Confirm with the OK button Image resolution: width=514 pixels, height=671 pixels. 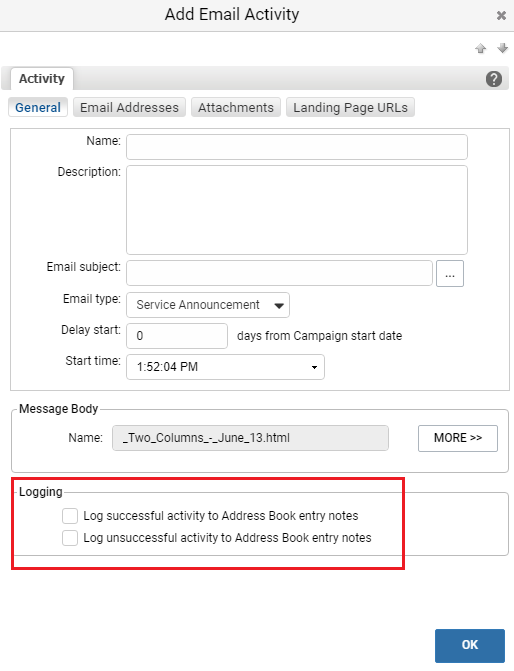[470, 645]
